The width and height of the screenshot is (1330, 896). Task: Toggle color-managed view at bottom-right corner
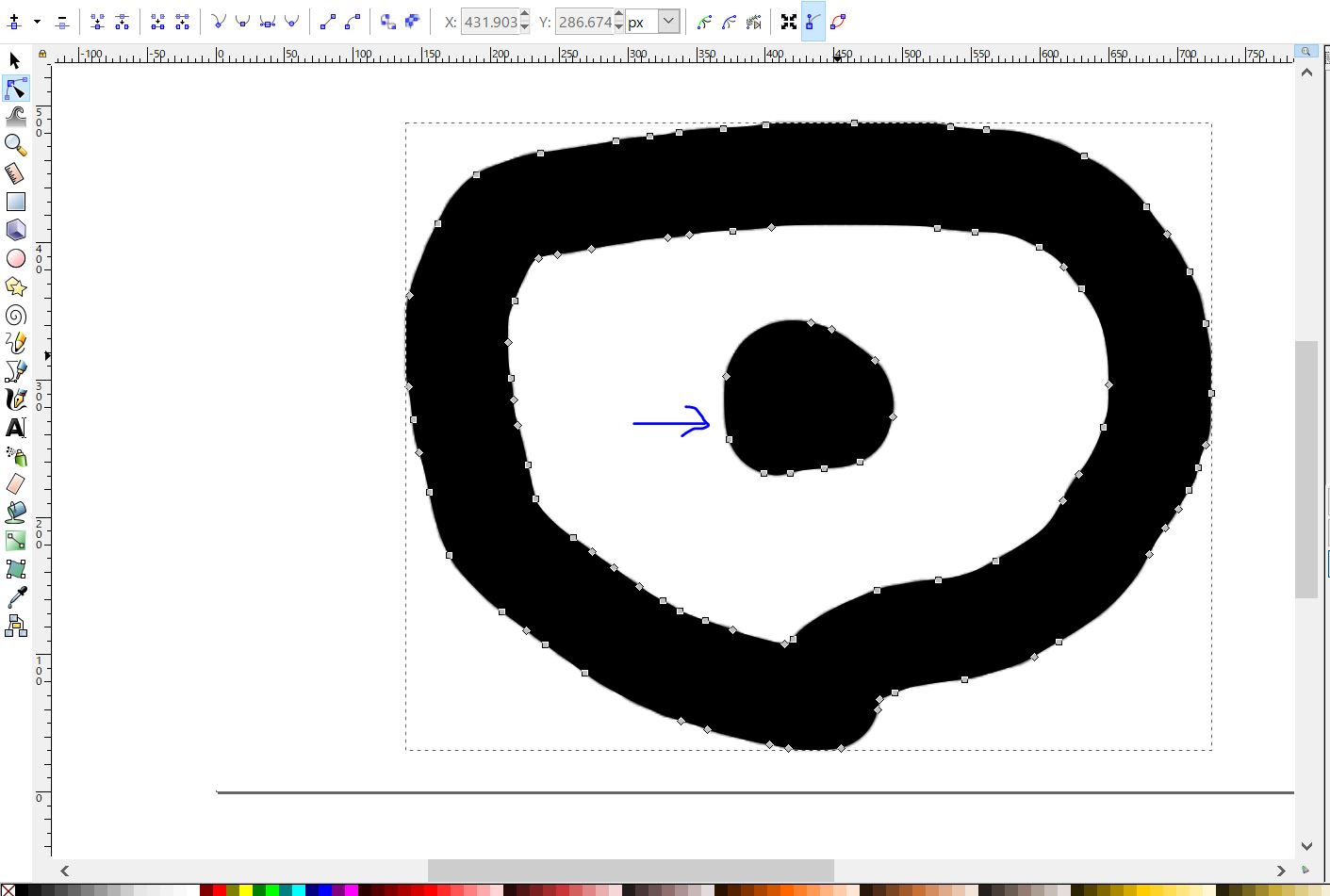1305,870
